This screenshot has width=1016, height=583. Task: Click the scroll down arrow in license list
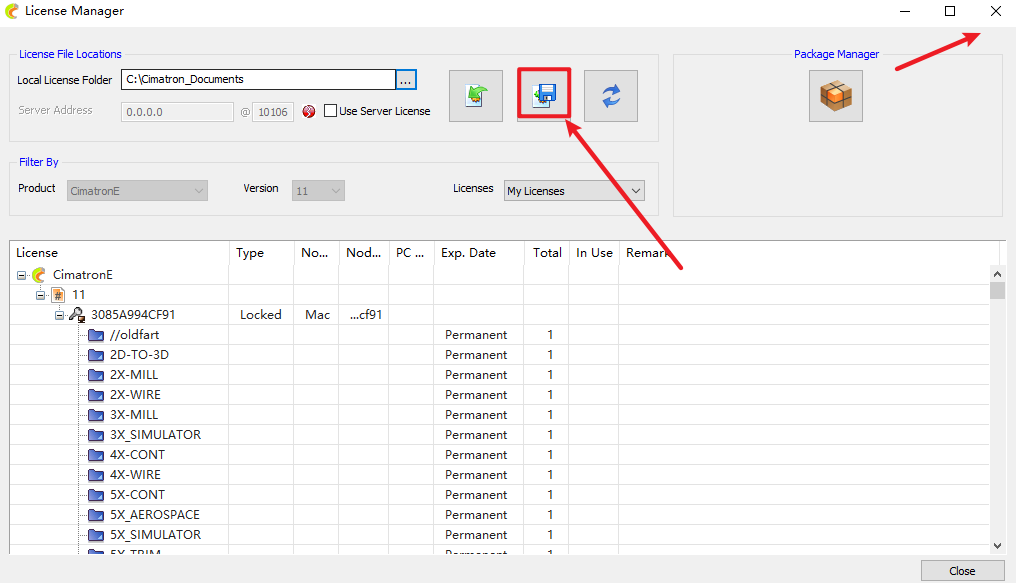click(997, 545)
